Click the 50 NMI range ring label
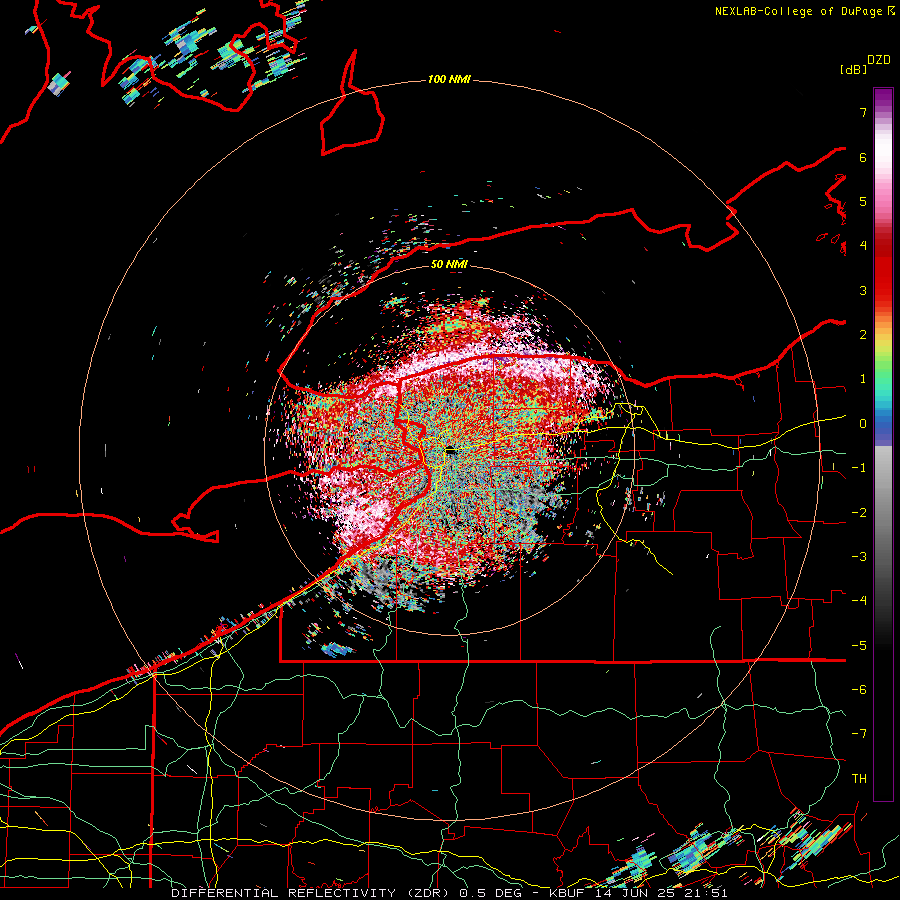900x900 pixels. pyautogui.click(x=449, y=265)
